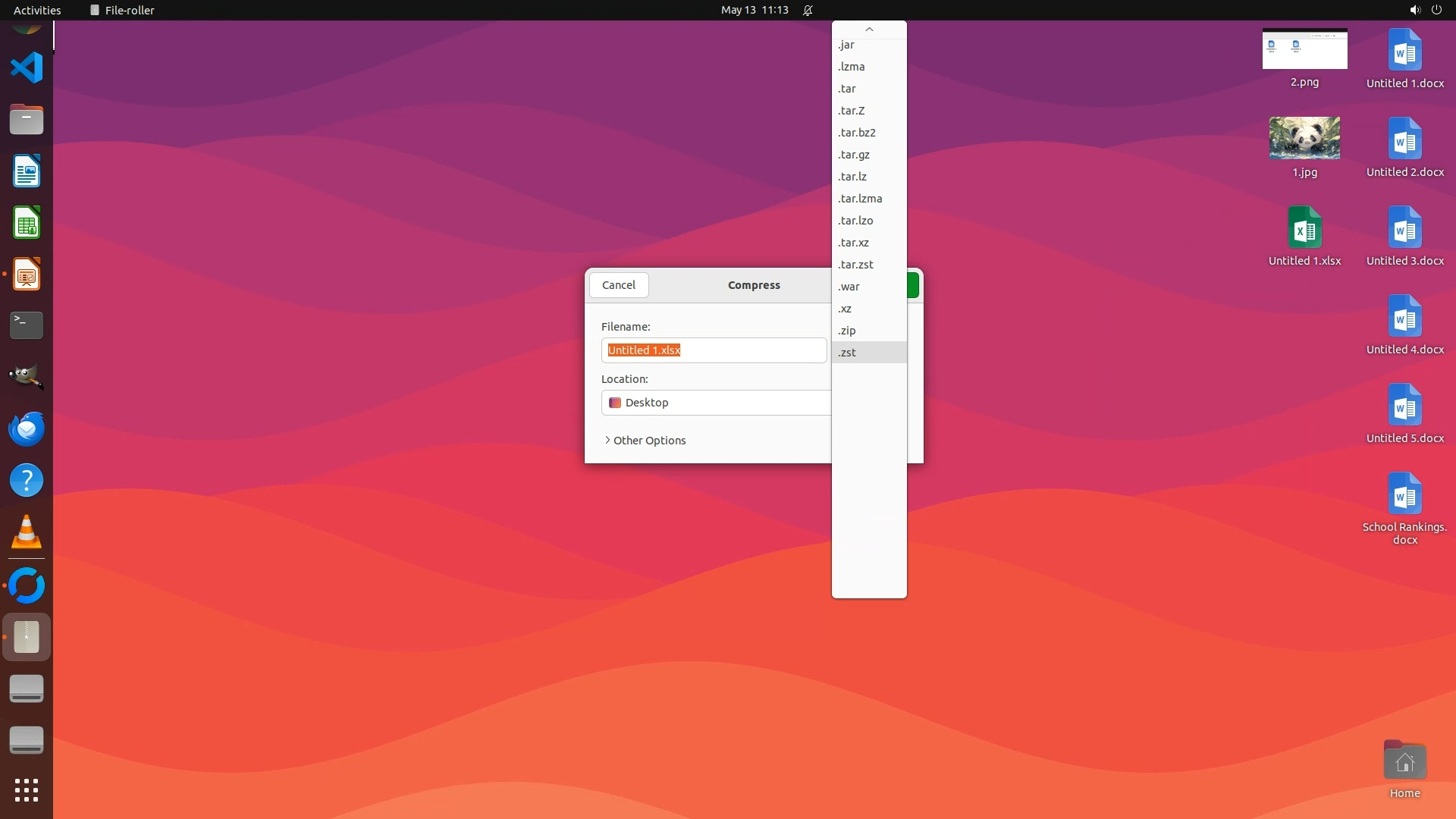Open VLC media player in the dock
Viewport: 1456px width, 819px height.
(x=27, y=532)
